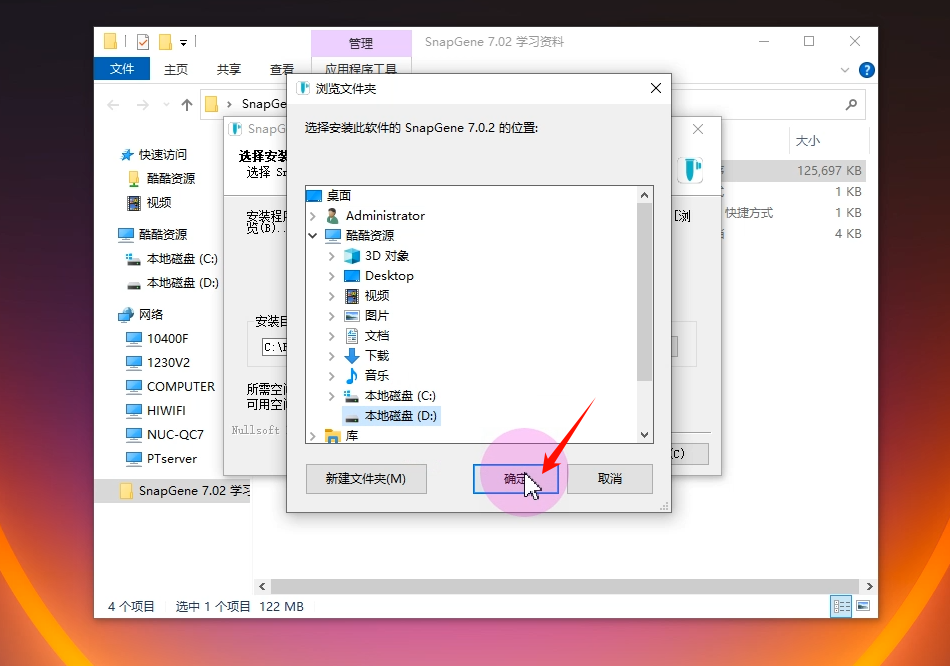Click the folder tree vertical scrollbar

coord(644,300)
